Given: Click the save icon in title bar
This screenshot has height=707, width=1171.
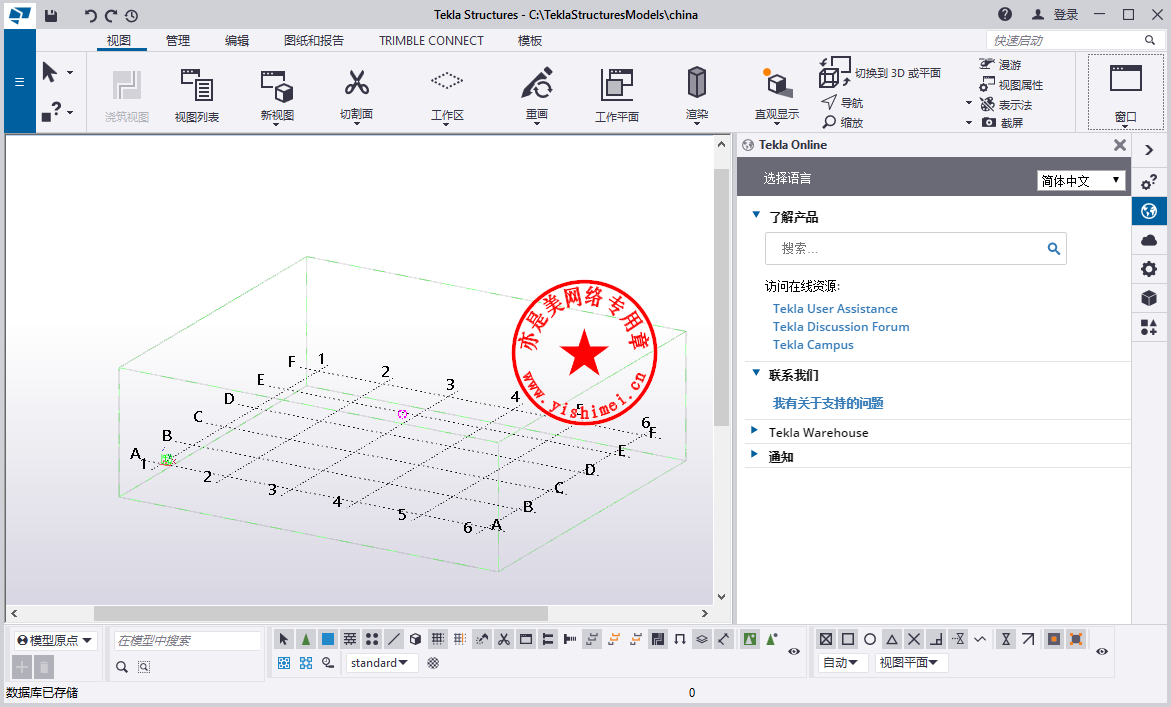Looking at the screenshot, I should [51, 15].
